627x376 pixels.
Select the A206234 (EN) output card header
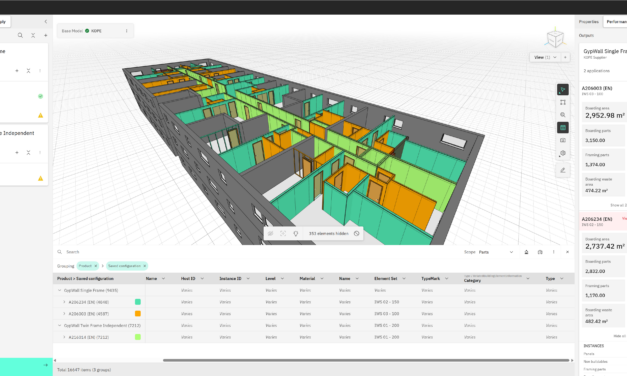point(603,221)
